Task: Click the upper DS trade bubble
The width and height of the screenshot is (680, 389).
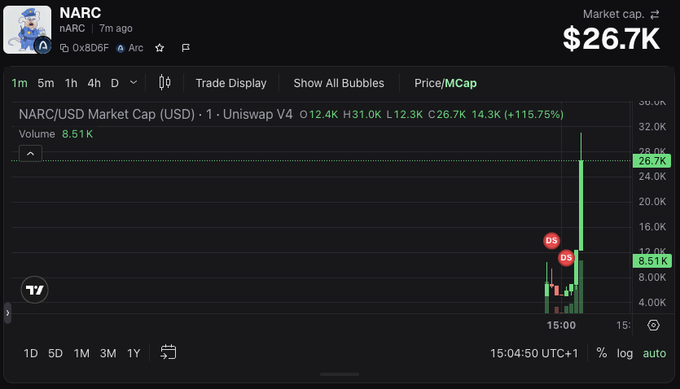Action: (552, 241)
